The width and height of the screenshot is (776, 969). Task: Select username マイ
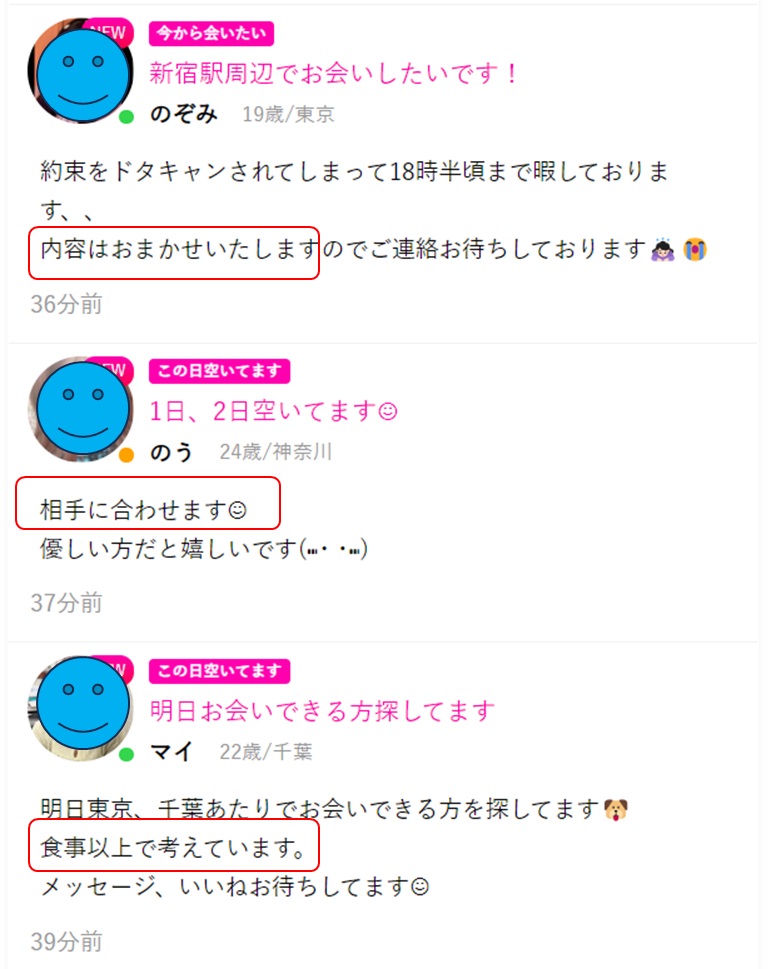click(171, 751)
